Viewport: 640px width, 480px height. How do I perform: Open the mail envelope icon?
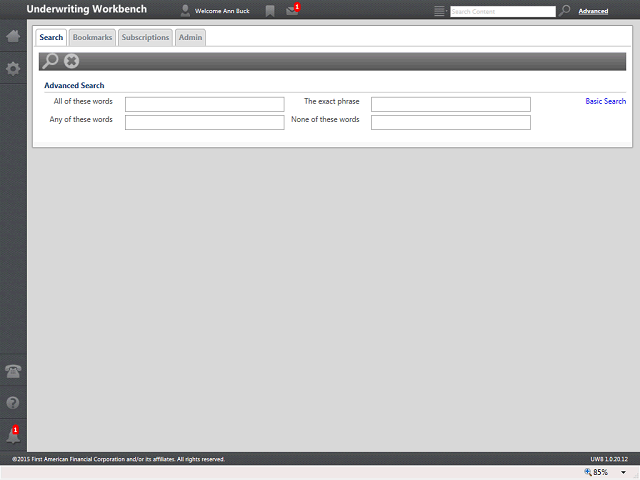292,11
